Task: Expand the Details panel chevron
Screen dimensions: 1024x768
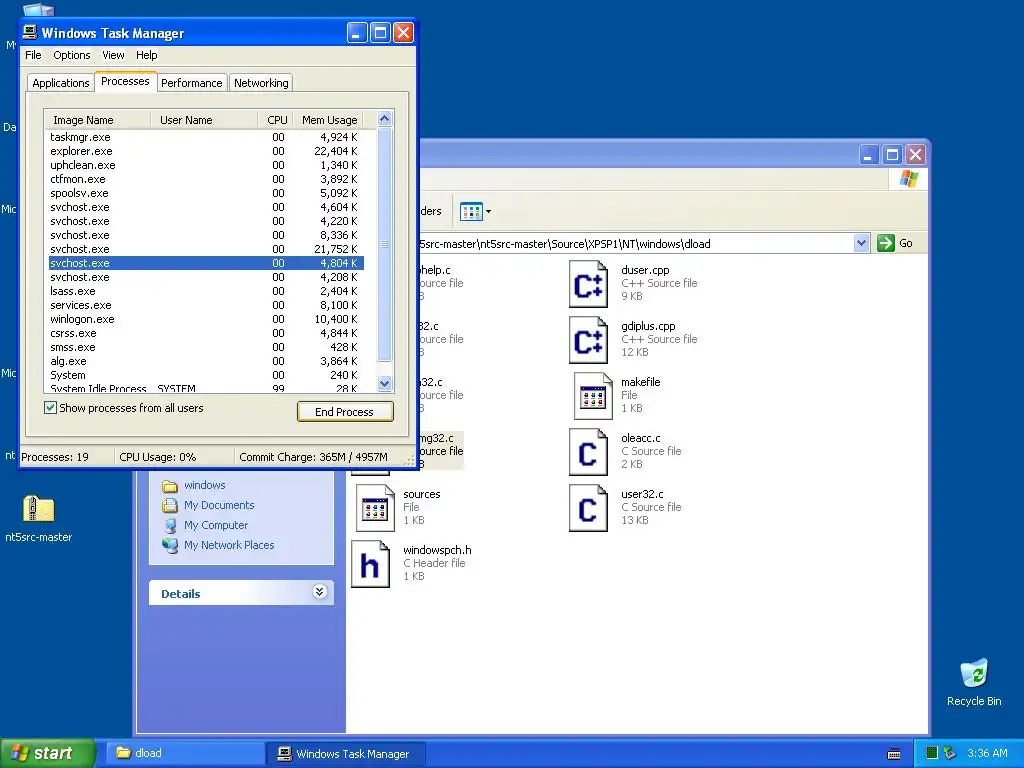Action: tap(319, 592)
